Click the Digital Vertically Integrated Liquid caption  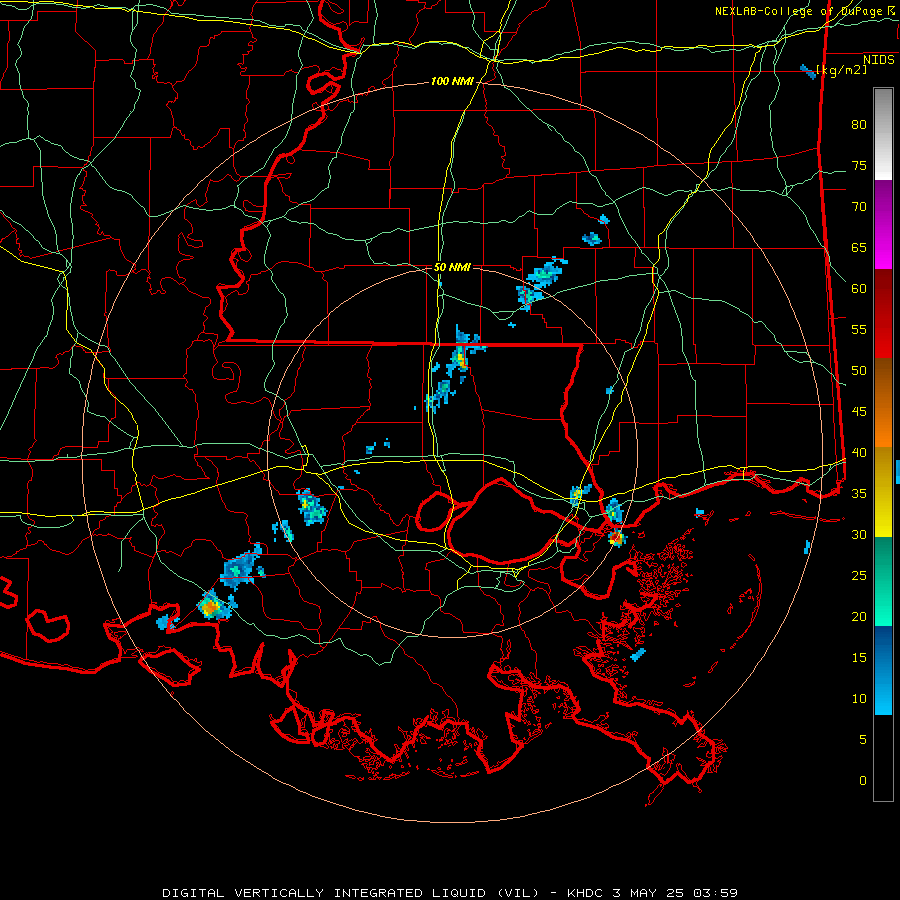449,893
